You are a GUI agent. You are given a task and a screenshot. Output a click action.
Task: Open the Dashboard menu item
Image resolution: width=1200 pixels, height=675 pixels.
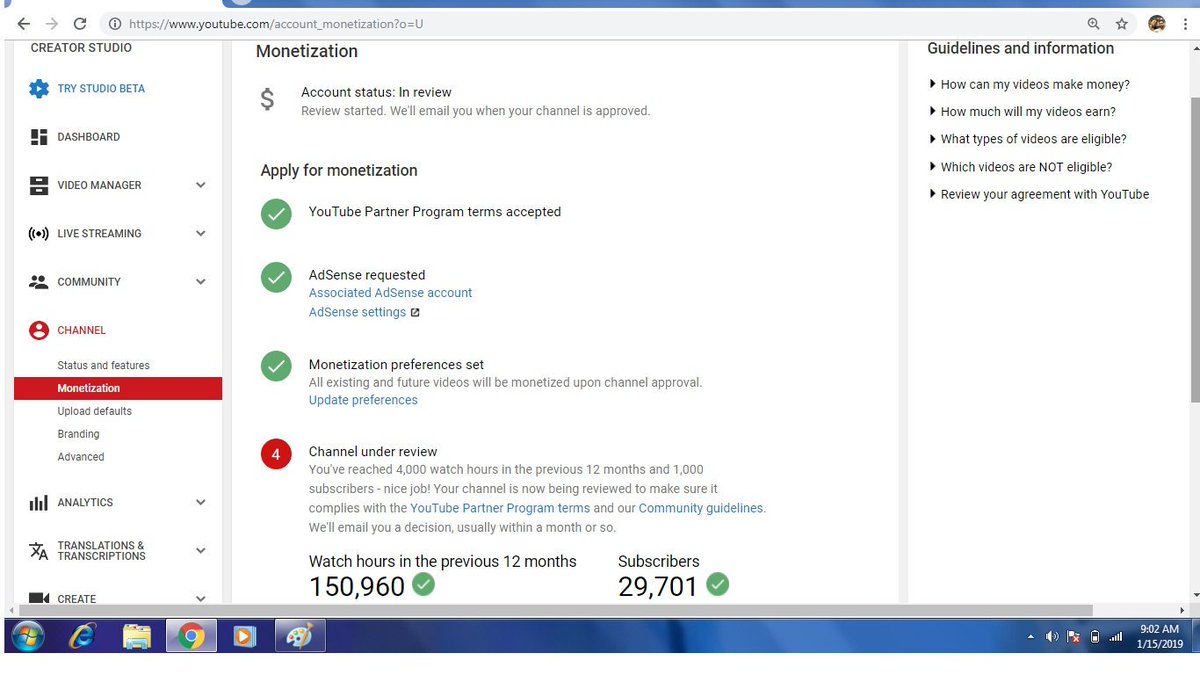pyautogui.click(x=88, y=137)
